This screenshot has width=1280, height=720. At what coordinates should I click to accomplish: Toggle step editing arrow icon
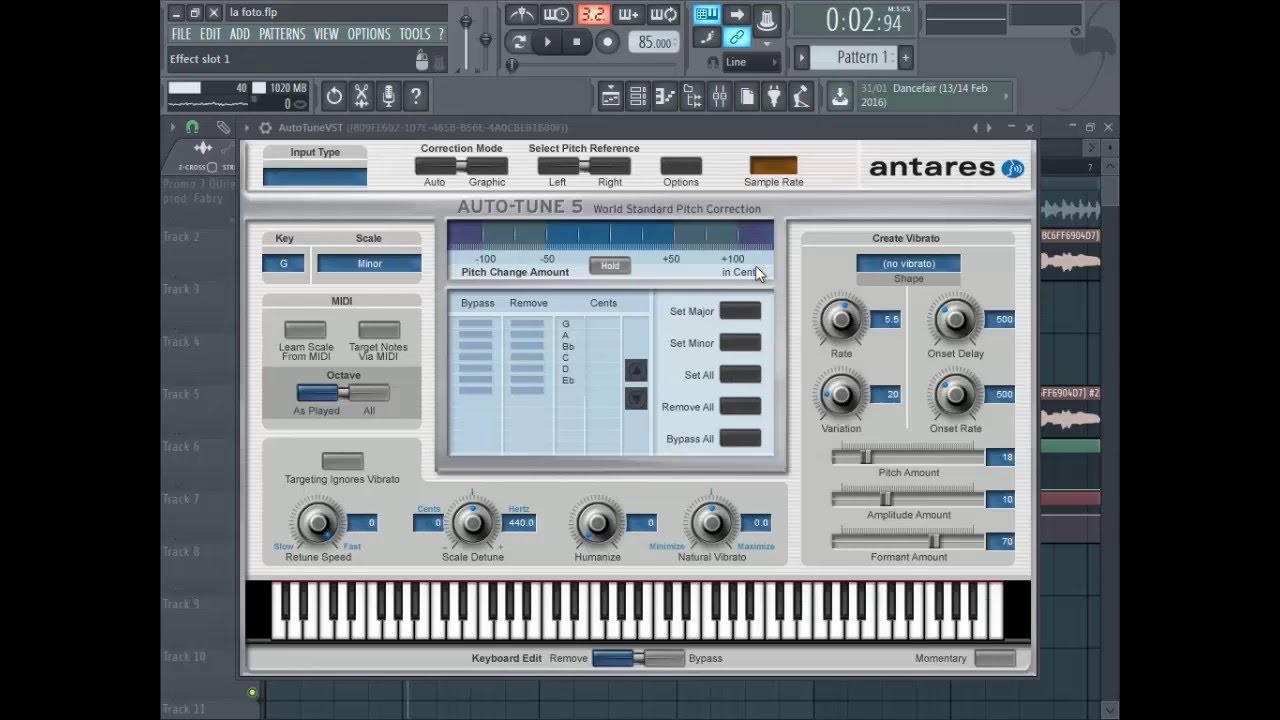click(737, 14)
